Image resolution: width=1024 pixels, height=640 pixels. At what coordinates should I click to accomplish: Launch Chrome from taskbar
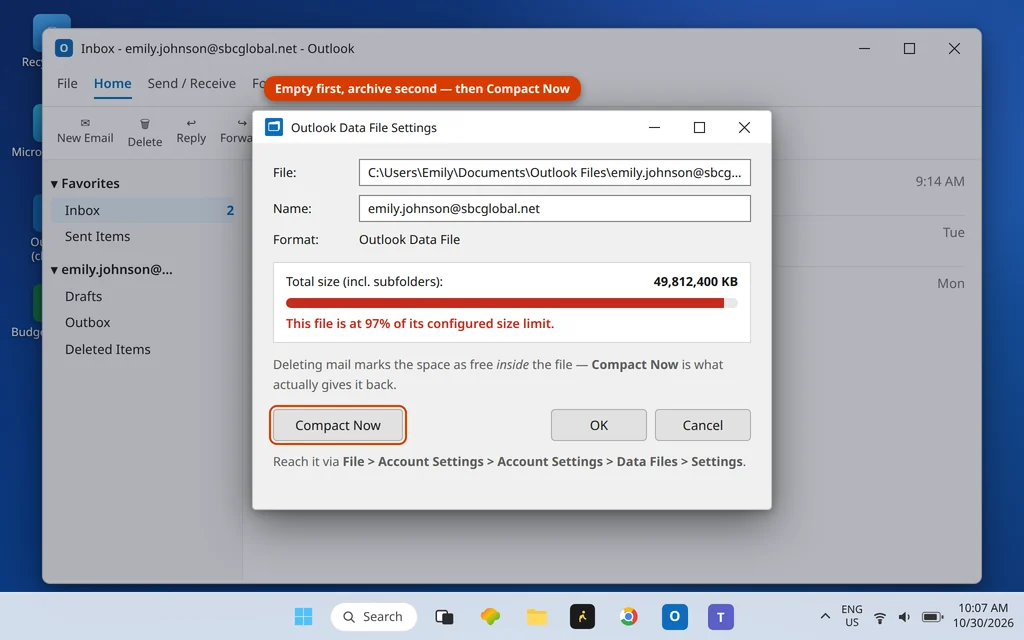(x=628, y=616)
